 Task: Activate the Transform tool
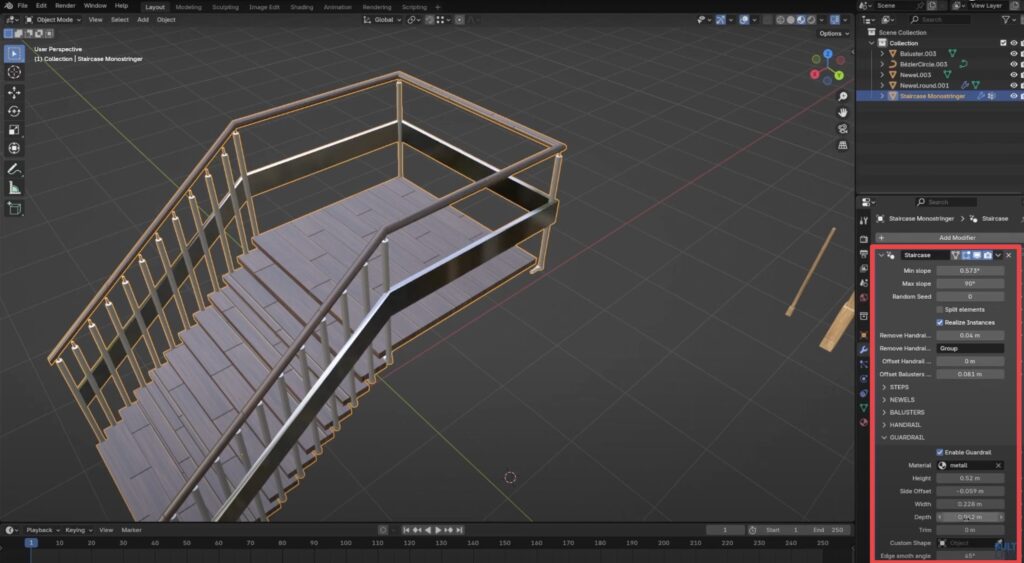[x=14, y=148]
